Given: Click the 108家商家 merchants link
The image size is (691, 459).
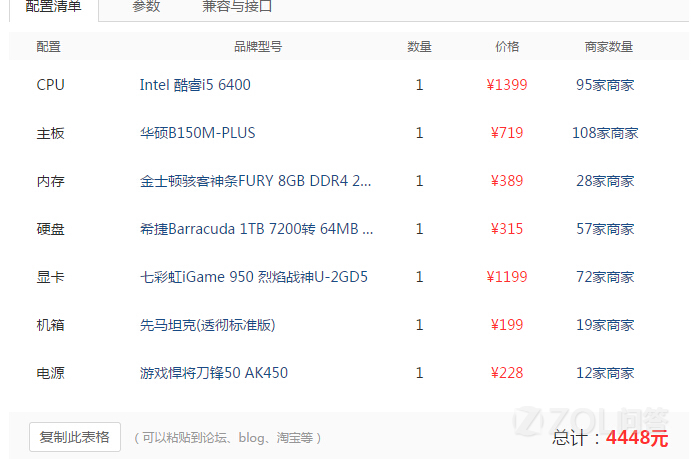Looking at the screenshot, I should (x=605, y=133).
